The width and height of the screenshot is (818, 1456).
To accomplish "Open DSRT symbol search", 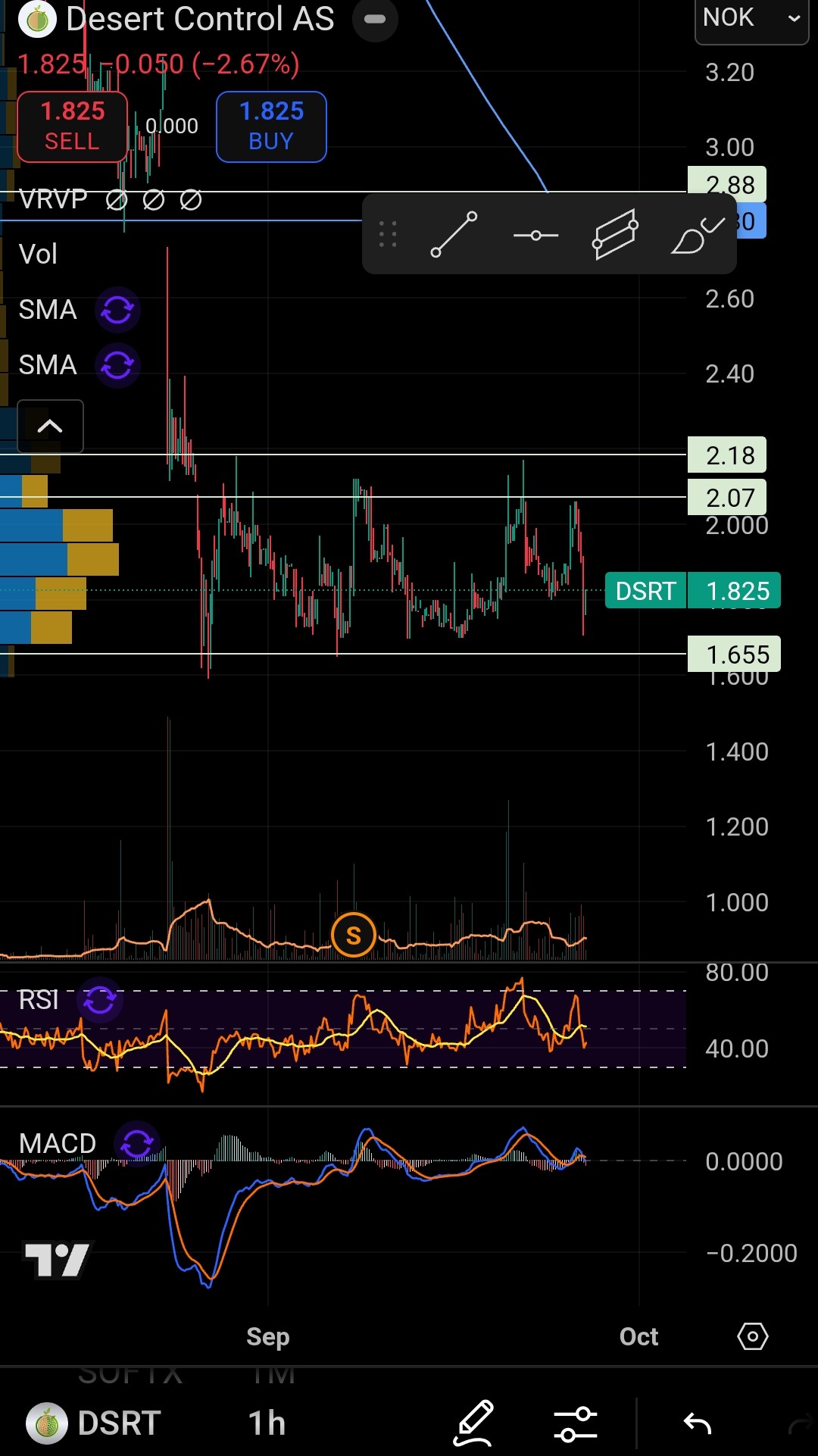I will pos(95,1423).
